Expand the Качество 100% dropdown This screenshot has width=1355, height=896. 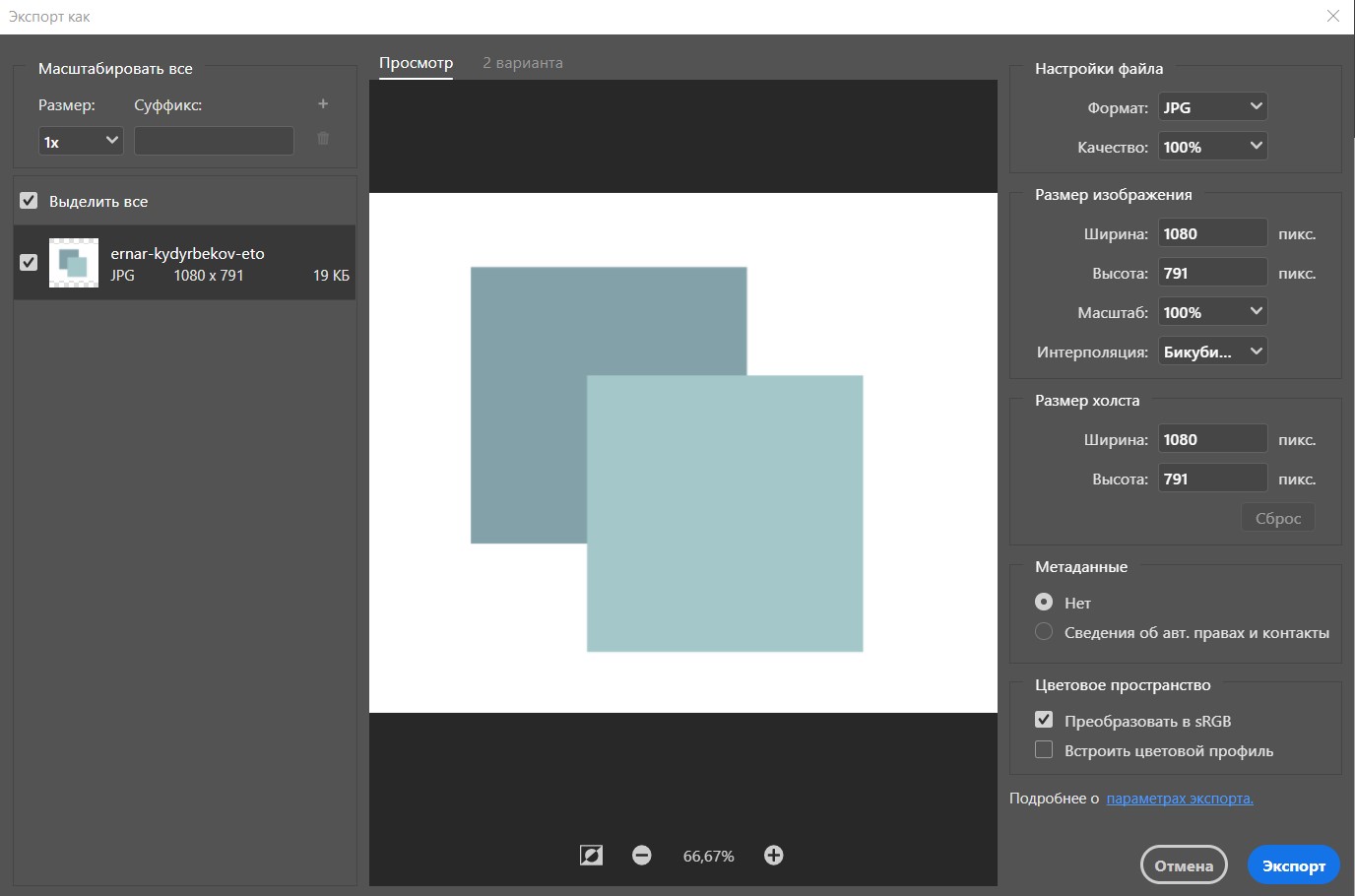[x=1212, y=147]
